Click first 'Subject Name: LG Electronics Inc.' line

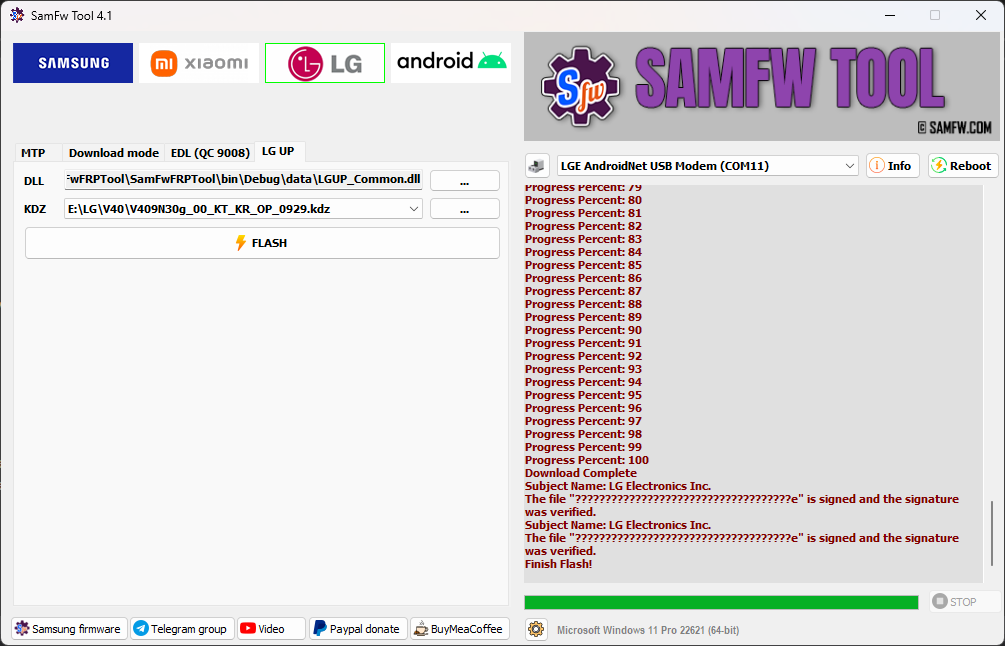point(618,486)
